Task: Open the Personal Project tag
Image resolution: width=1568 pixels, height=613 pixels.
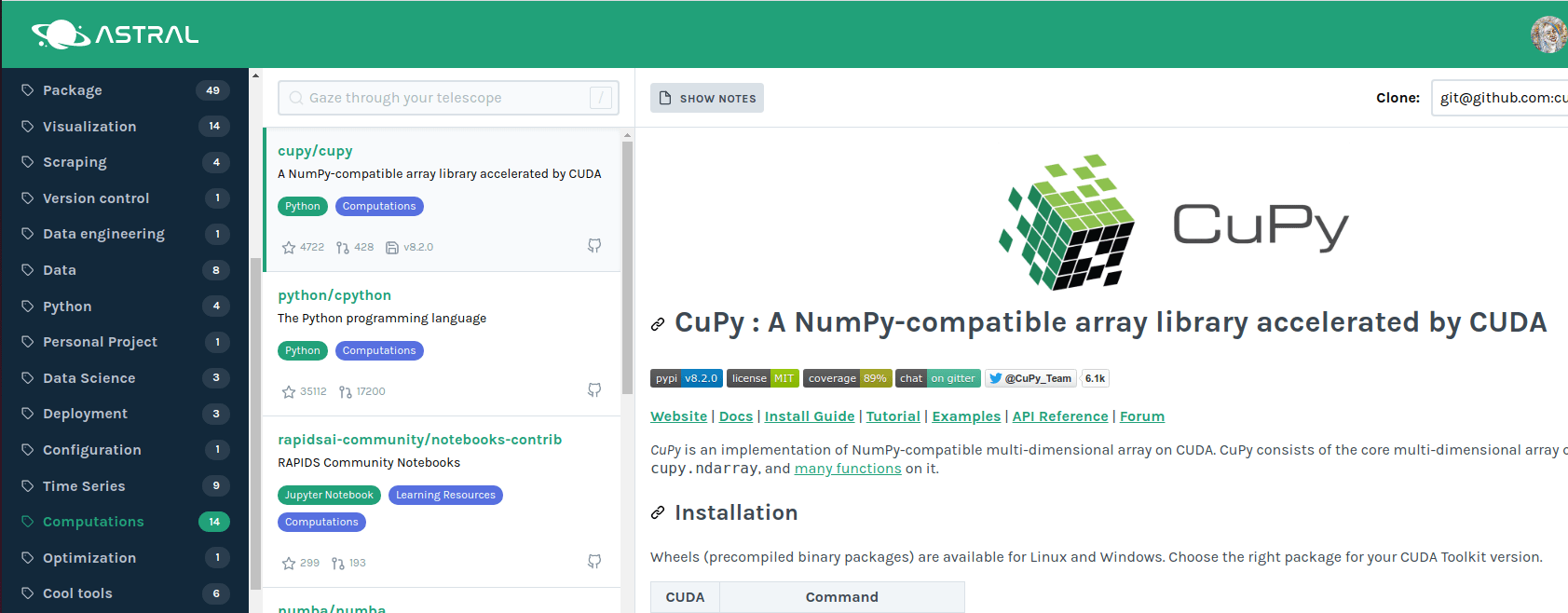Action: pyautogui.click(x=125, y=342)
